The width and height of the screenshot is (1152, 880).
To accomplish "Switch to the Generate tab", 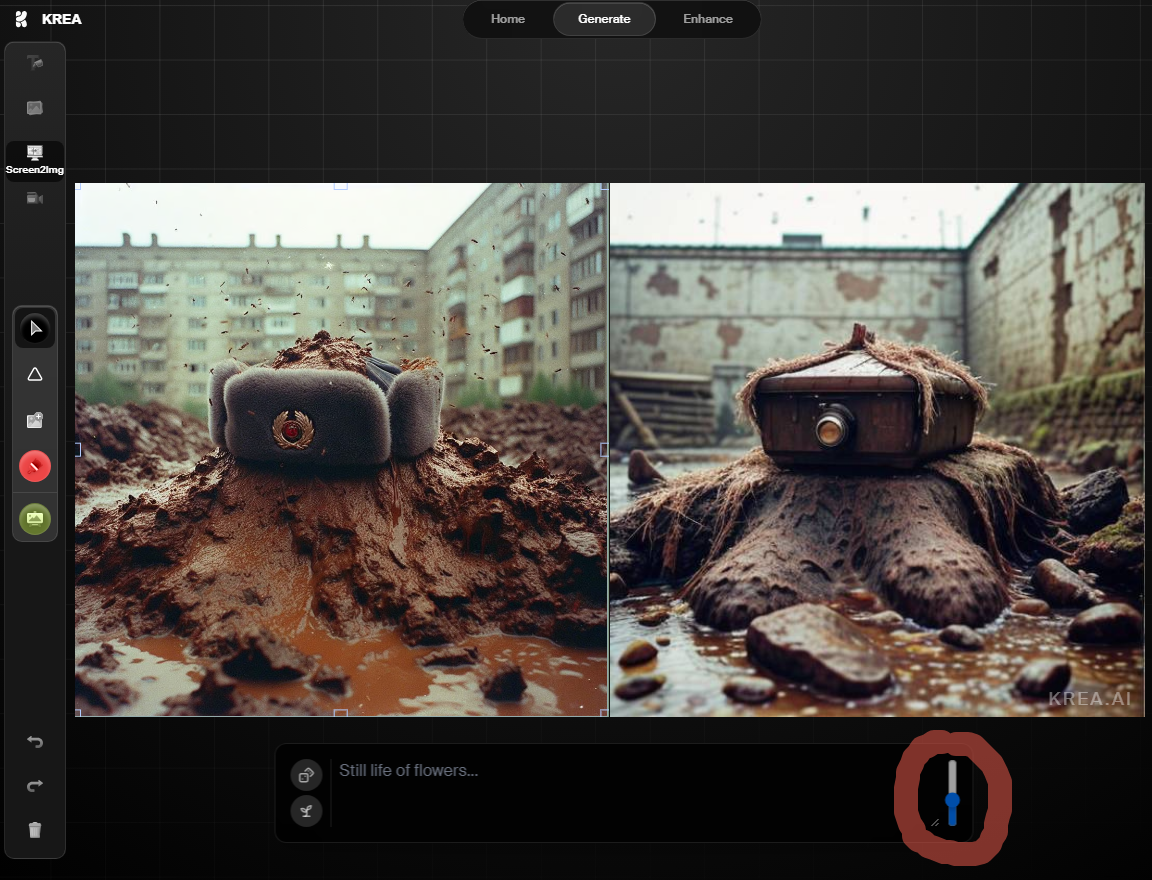I will (604, 19).
